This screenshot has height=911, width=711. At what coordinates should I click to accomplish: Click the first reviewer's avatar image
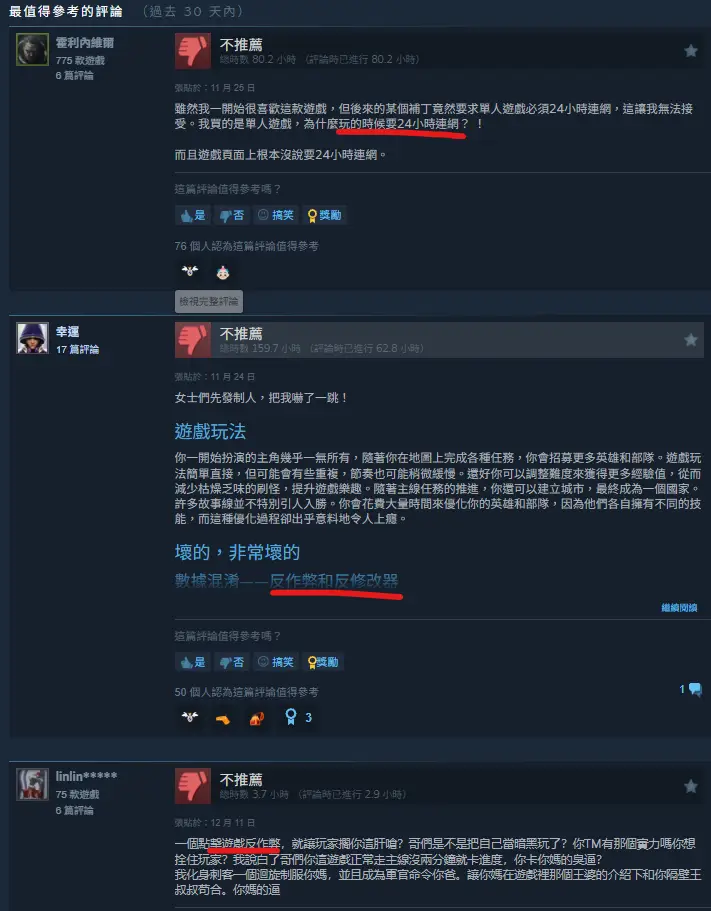[x=33, y=49]
